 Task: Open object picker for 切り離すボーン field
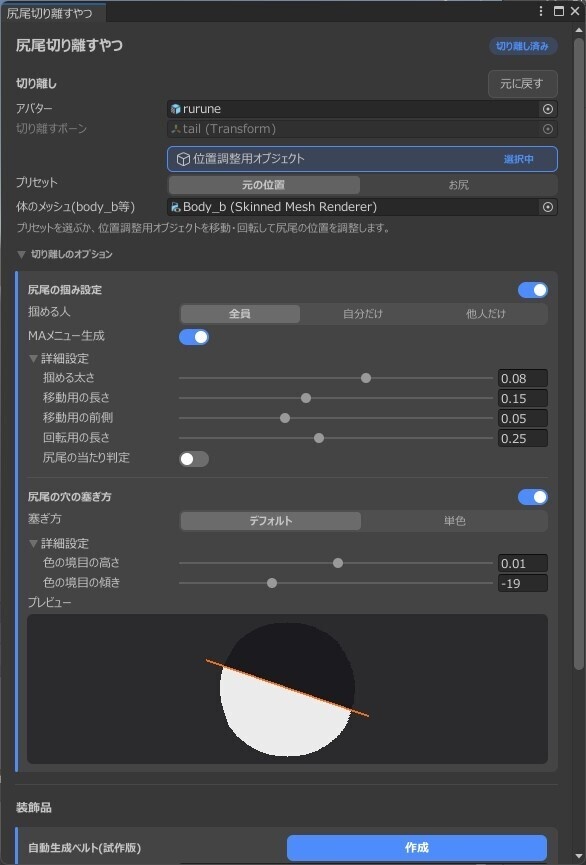pos(548,129)
